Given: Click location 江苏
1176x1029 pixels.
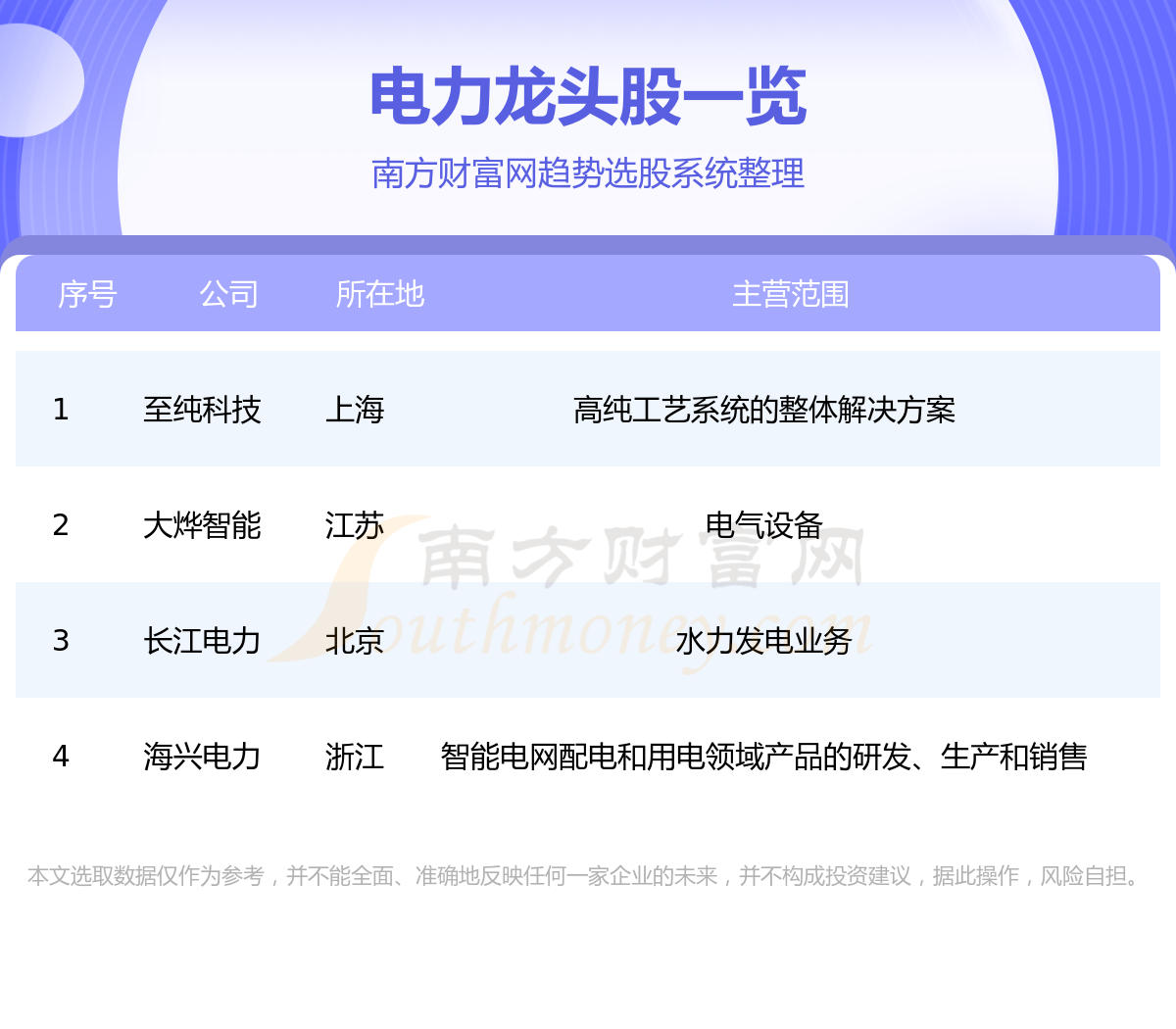Looking at the screenshot, I should tap(355, 524).
